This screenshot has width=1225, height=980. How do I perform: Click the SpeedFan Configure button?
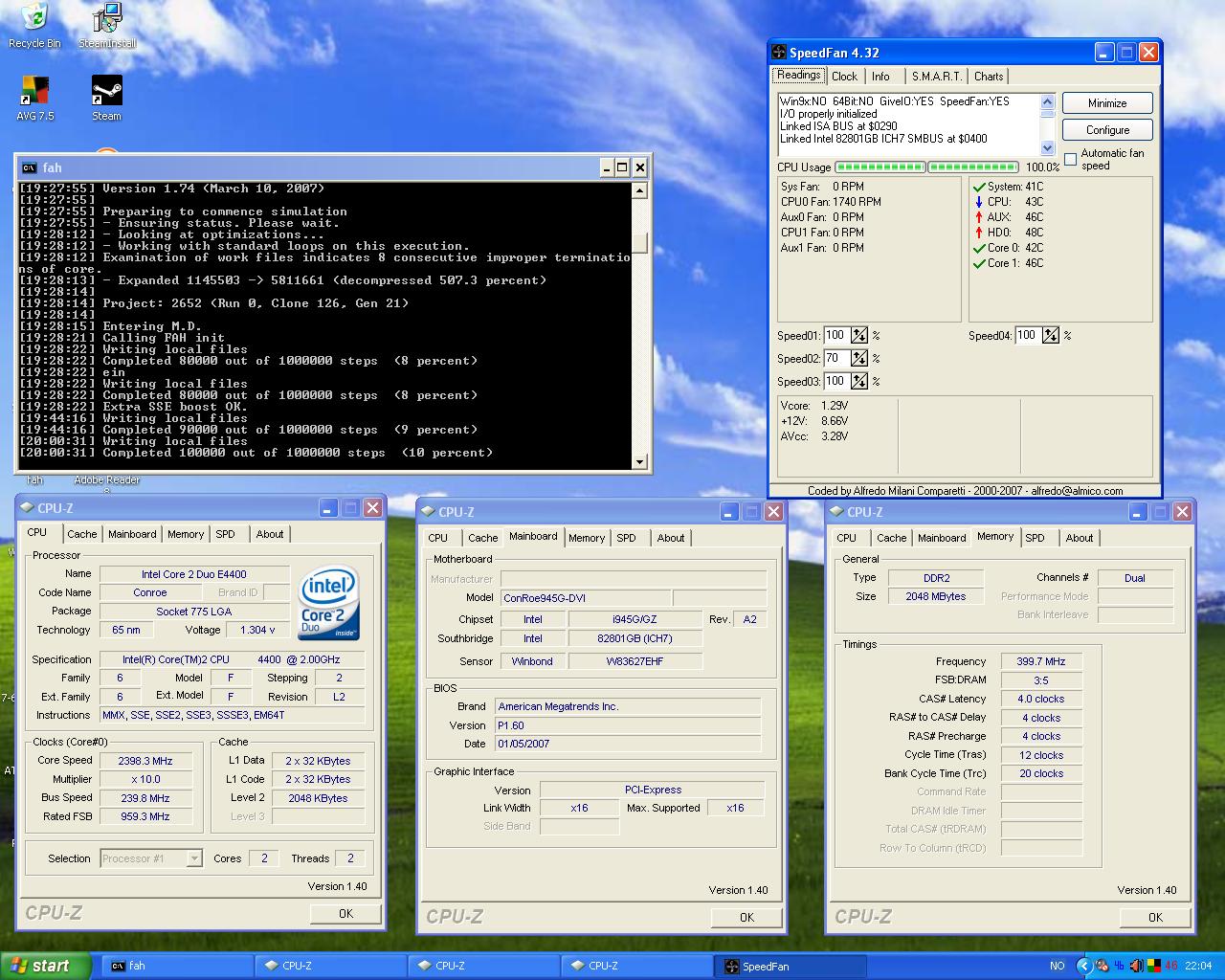[1107, 130]
